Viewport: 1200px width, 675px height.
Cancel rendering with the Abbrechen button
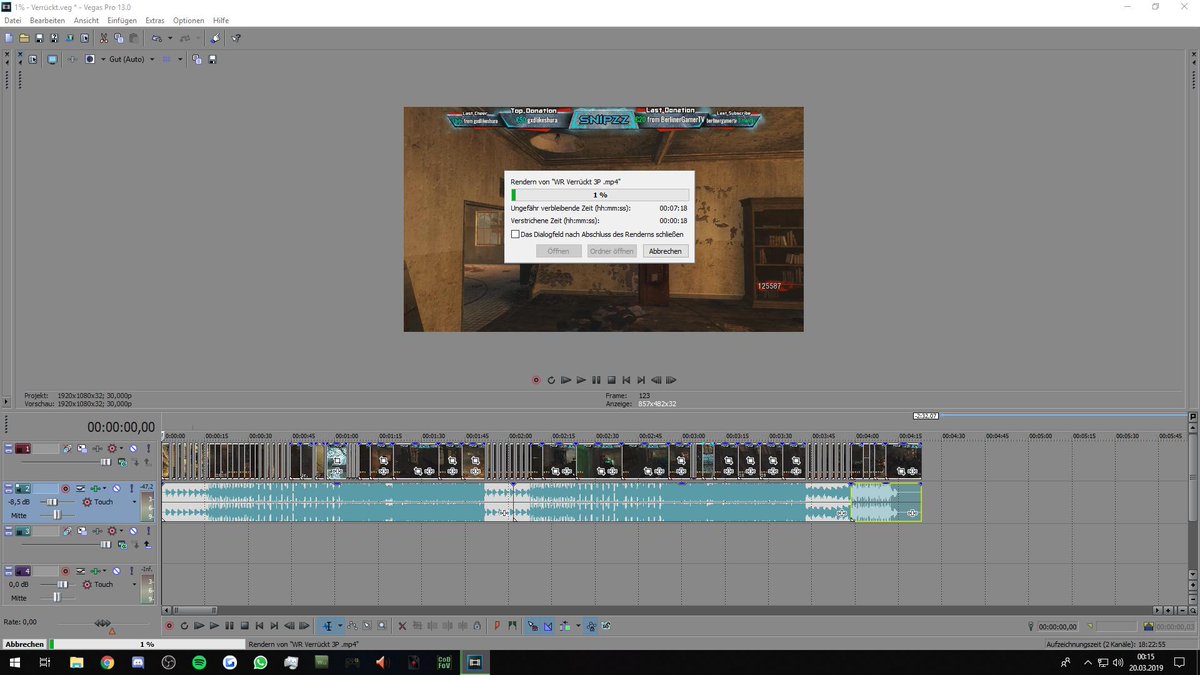[665, 251]
